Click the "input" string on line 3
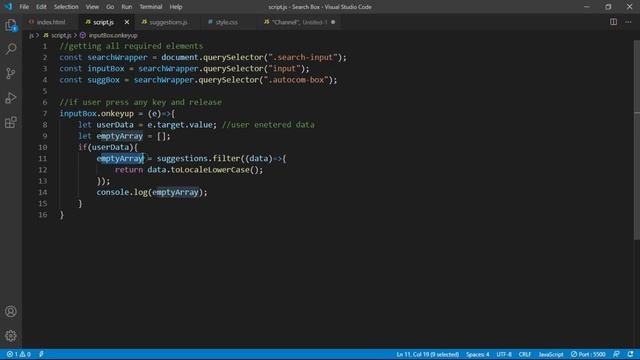Screen dimensions: 640x360 (x=284, y=69)
